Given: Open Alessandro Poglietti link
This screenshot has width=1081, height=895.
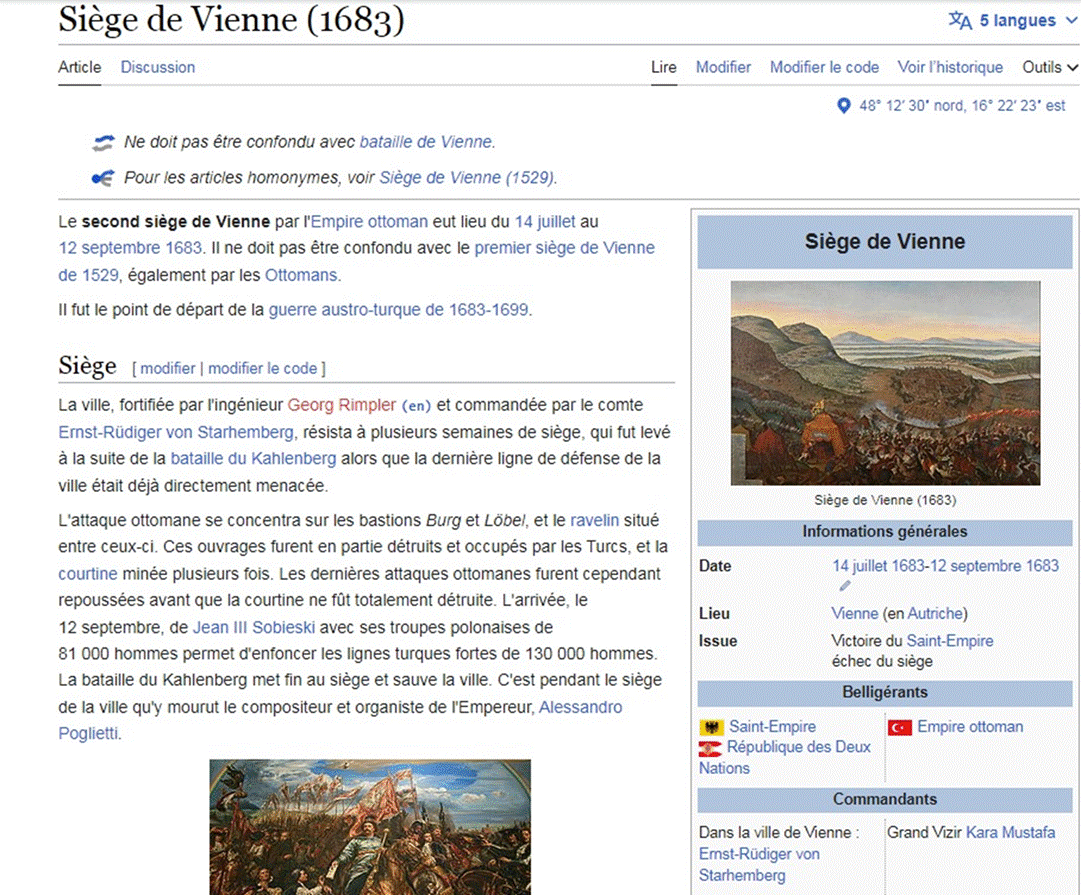Looking at the screenshot, I should click(x=580, y=707).
